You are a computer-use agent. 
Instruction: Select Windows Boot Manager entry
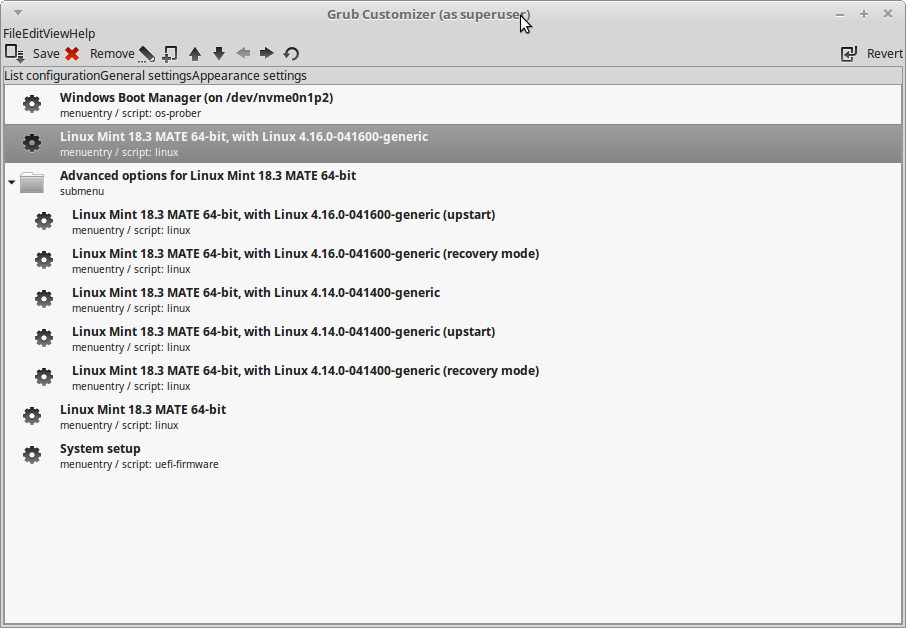196,98
